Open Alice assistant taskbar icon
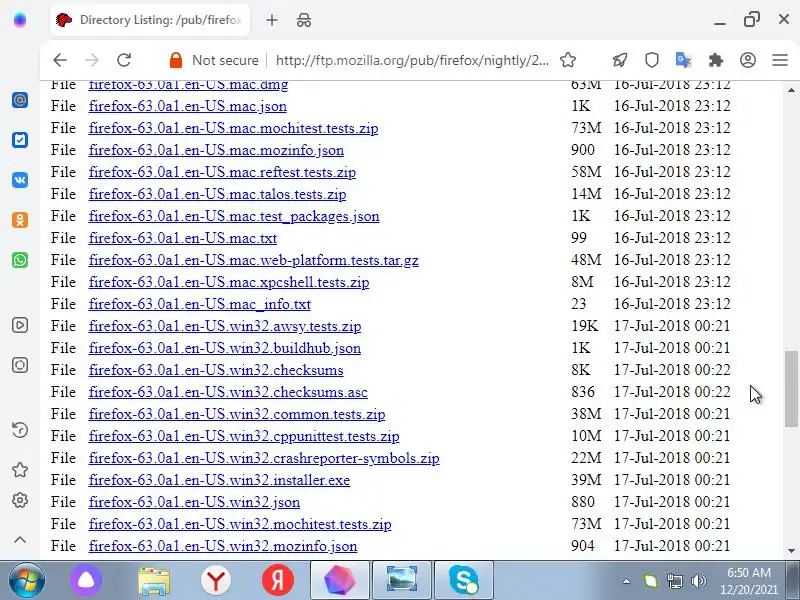Viewport: 800px width, 600px height. tap(86, 580)
